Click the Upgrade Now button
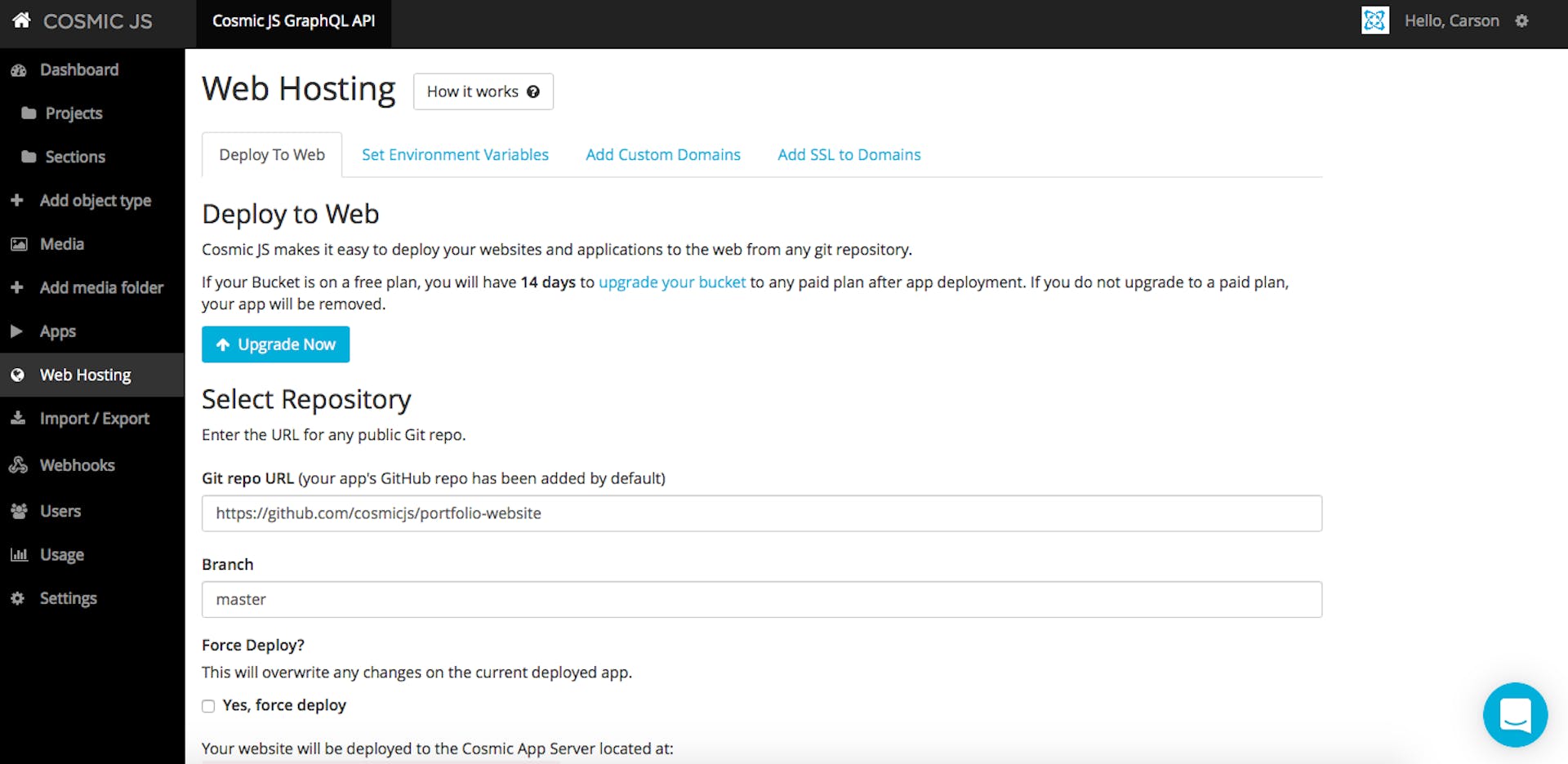1568x764 pixels. coord(275,344)
